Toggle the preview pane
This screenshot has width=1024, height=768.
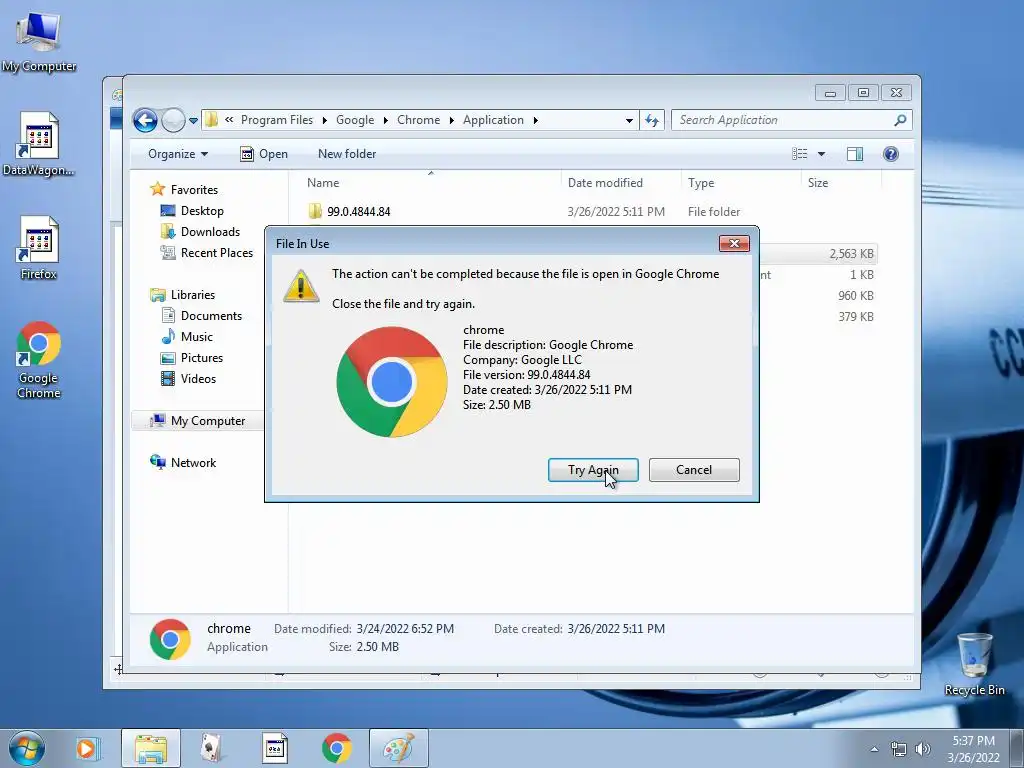tap(855, 154)
